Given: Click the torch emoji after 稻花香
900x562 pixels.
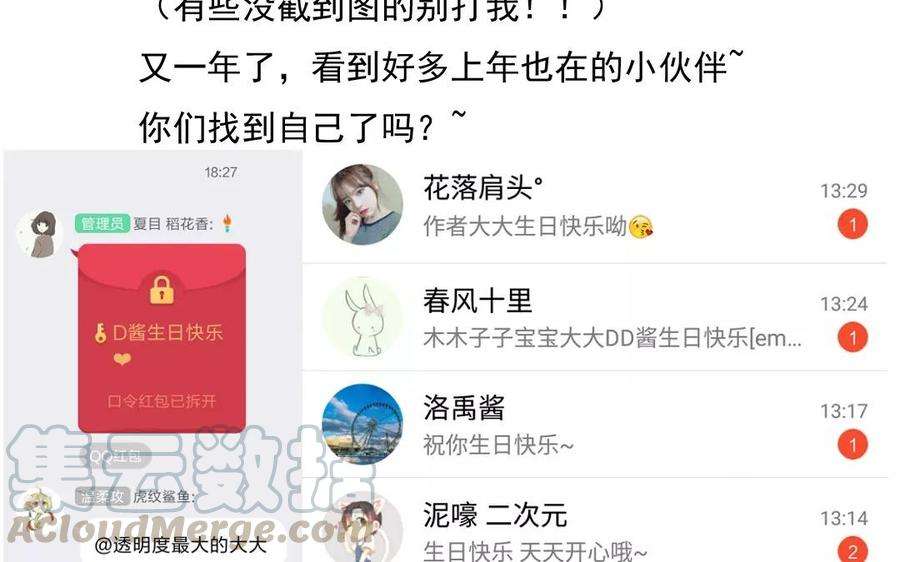Looking at the screenshot, I should pyautogui.click(x=227, y=223).
